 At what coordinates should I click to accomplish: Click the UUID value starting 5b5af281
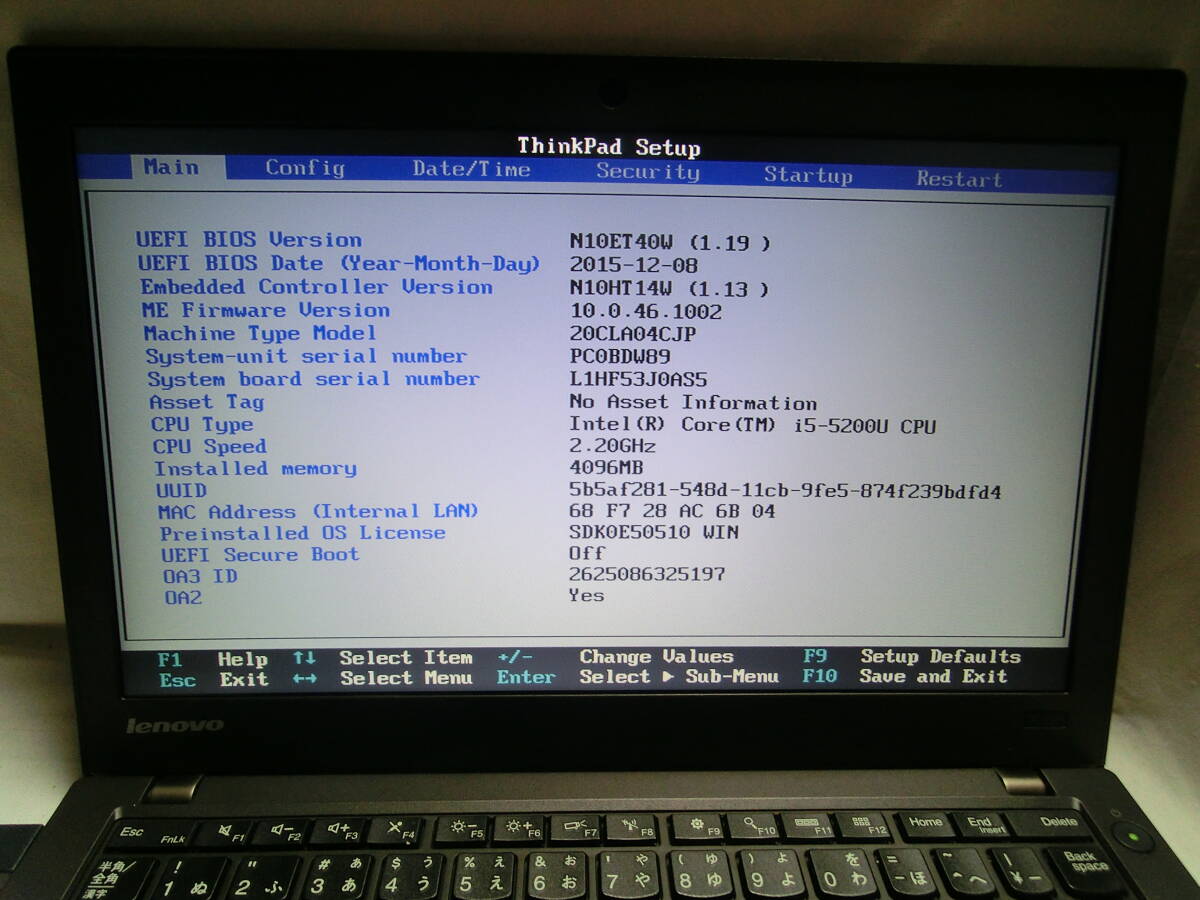pyautogui.click(x=785, y=491)
